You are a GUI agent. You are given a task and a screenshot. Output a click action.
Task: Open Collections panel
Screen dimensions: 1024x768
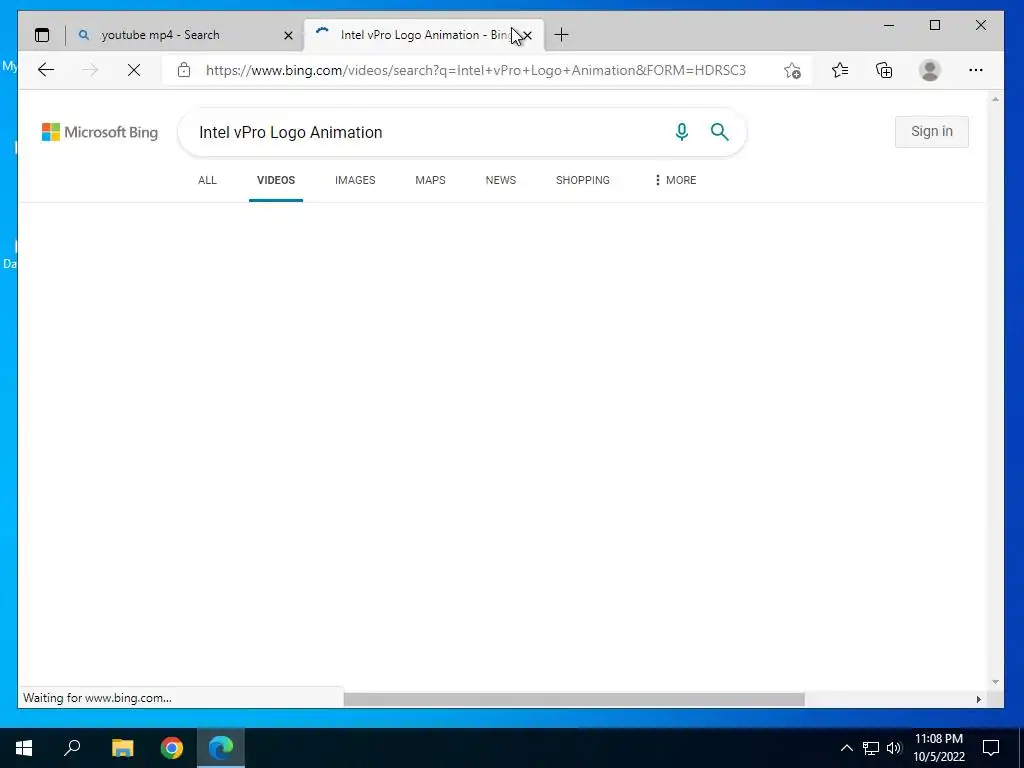tap(884, 70)
